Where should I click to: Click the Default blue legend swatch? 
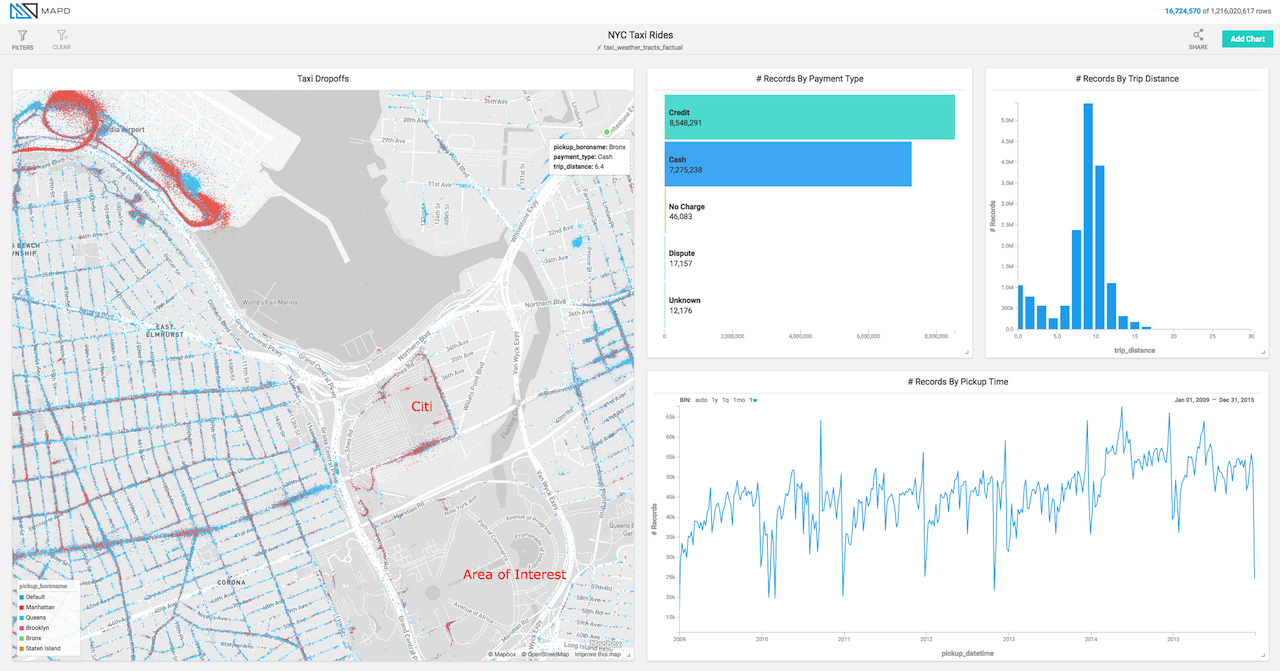pos(21,597)
